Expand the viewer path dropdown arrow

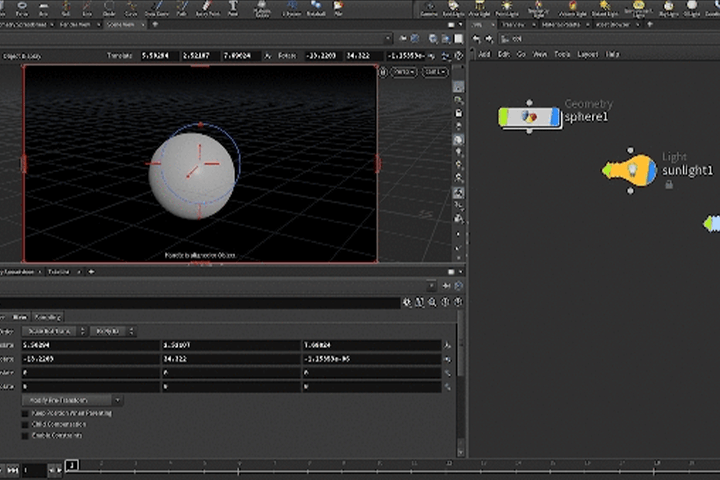click(x=388, y=39)
